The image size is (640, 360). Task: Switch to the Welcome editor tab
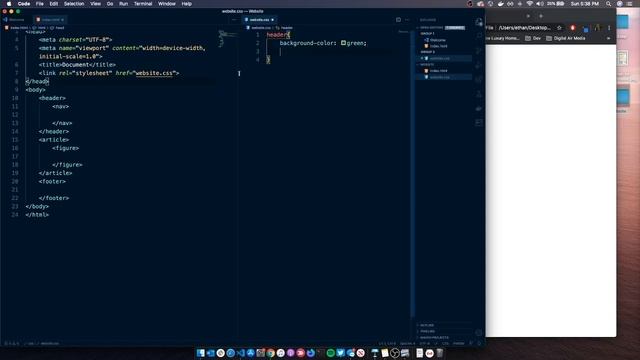pos(16,20)
